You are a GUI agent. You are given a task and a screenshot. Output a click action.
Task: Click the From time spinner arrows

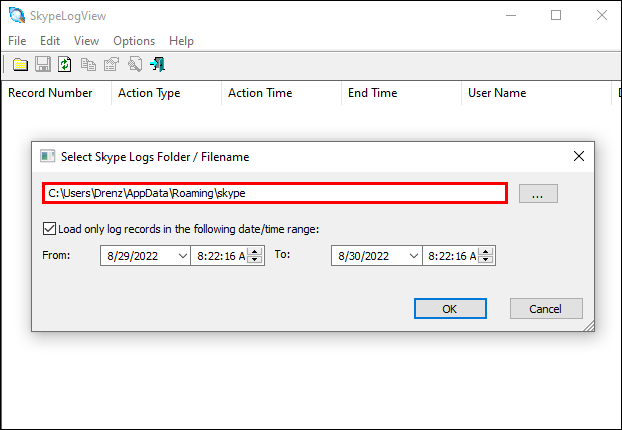click(256, 256)
